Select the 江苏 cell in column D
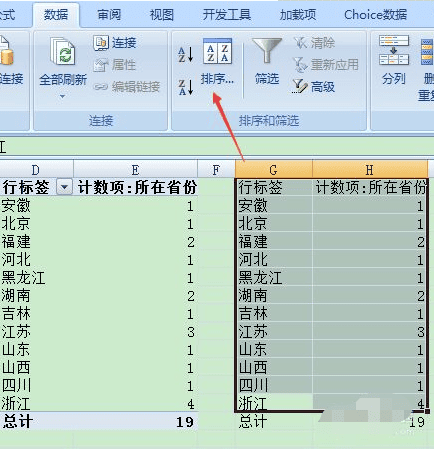Image resolution: width=434 pixels, height=449 pixels. pyautogui.click(x=37, y=331)
